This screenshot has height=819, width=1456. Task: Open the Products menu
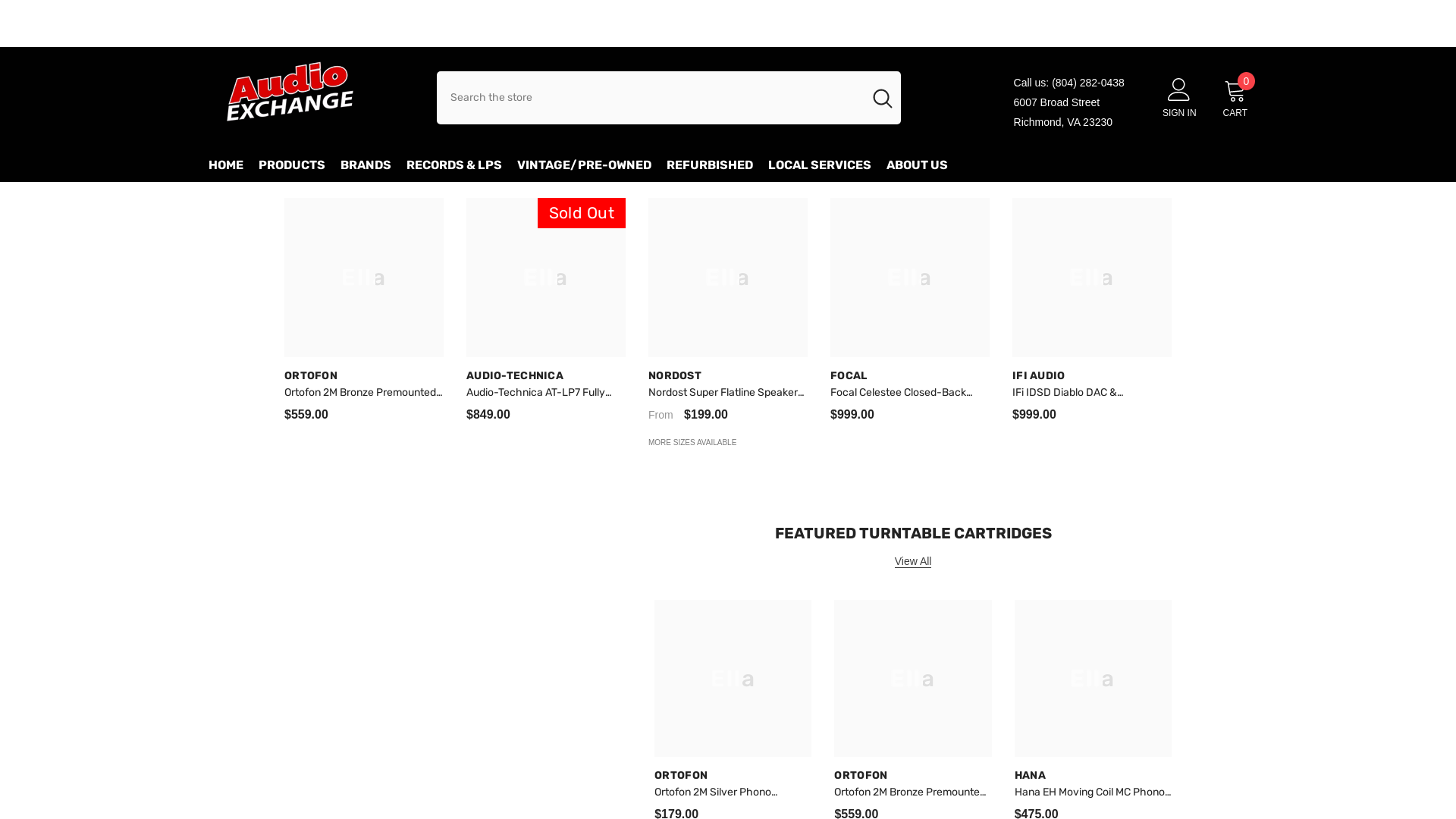click(291, 165)
